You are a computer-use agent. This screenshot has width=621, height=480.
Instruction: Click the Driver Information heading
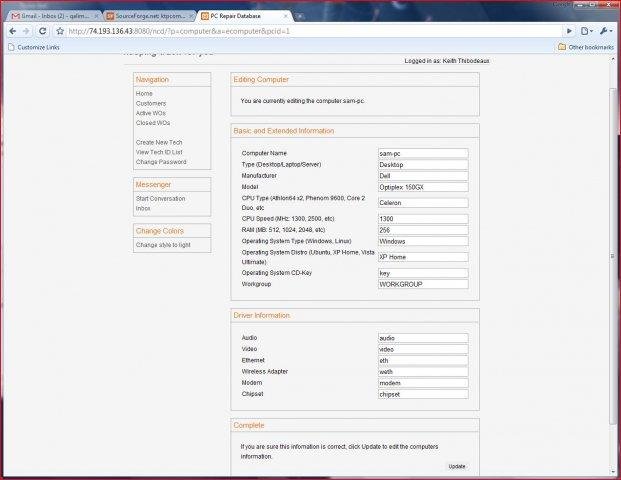261,316
